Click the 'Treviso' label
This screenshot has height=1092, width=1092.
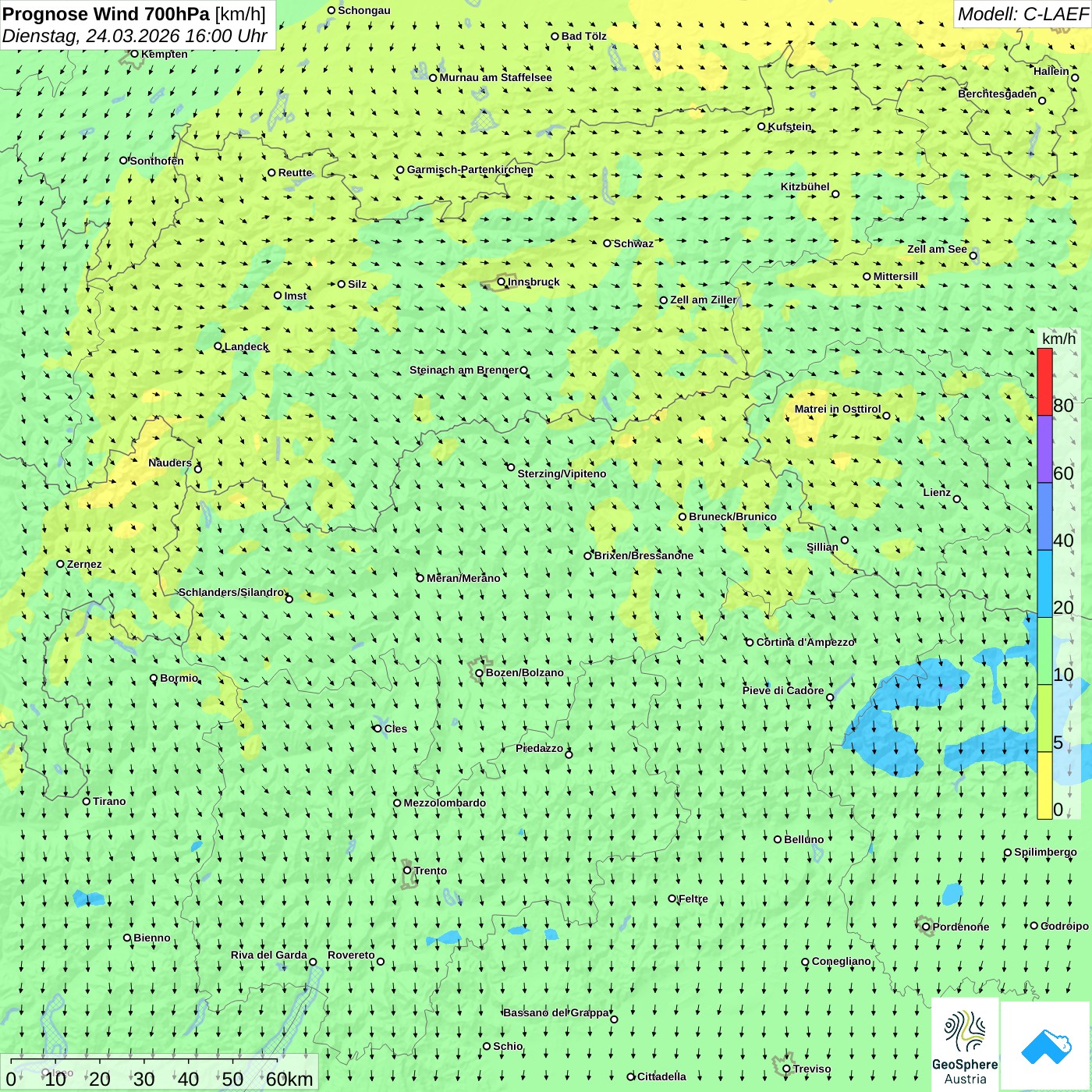812,1069
